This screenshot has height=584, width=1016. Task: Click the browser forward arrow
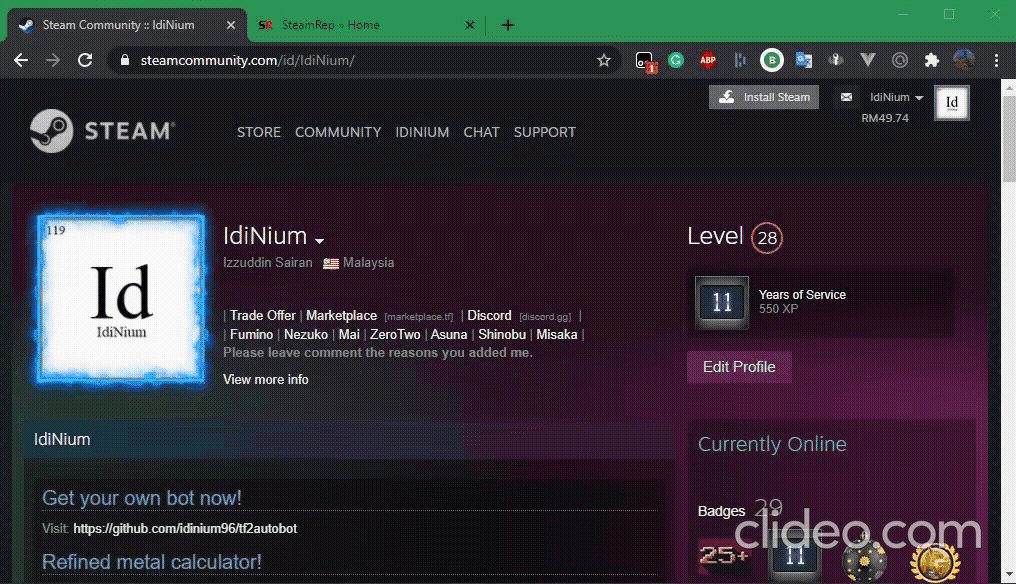click(52, 60)
